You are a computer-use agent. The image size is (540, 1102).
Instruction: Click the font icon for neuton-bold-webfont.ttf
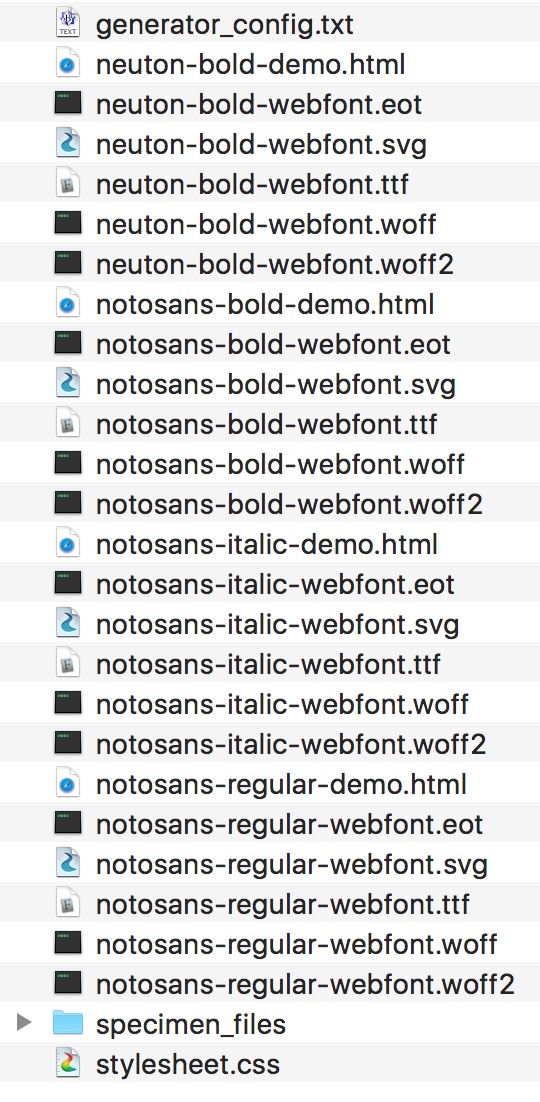tap(68, 184)
